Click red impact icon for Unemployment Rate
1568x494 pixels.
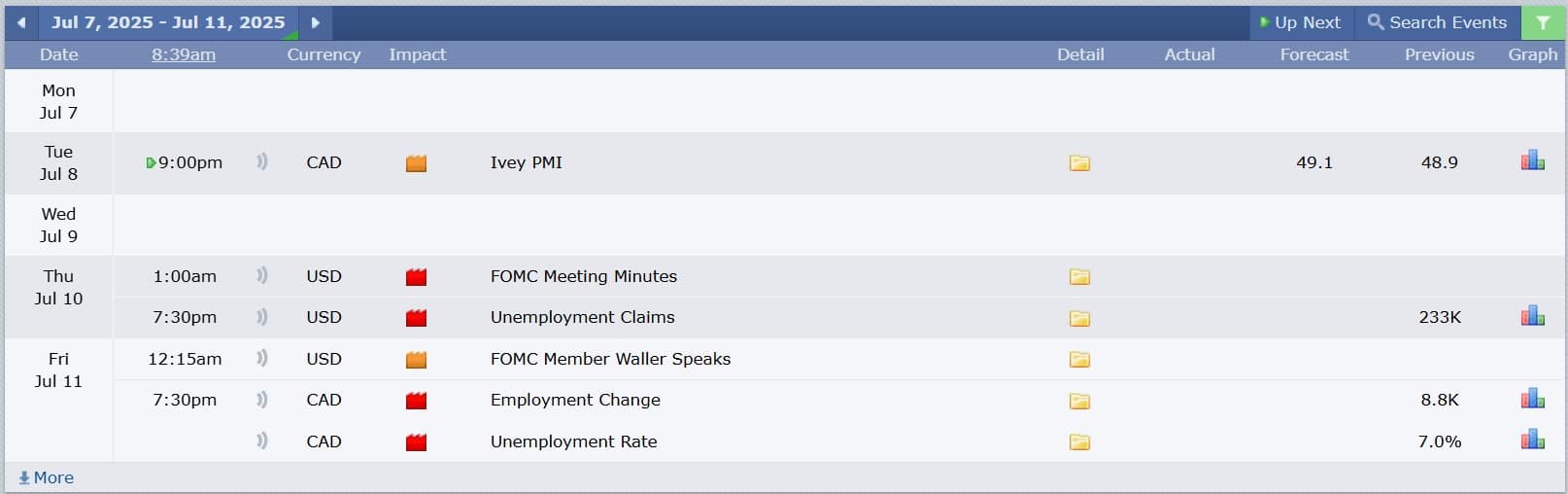pyautogui.click(x=416, y=442)
